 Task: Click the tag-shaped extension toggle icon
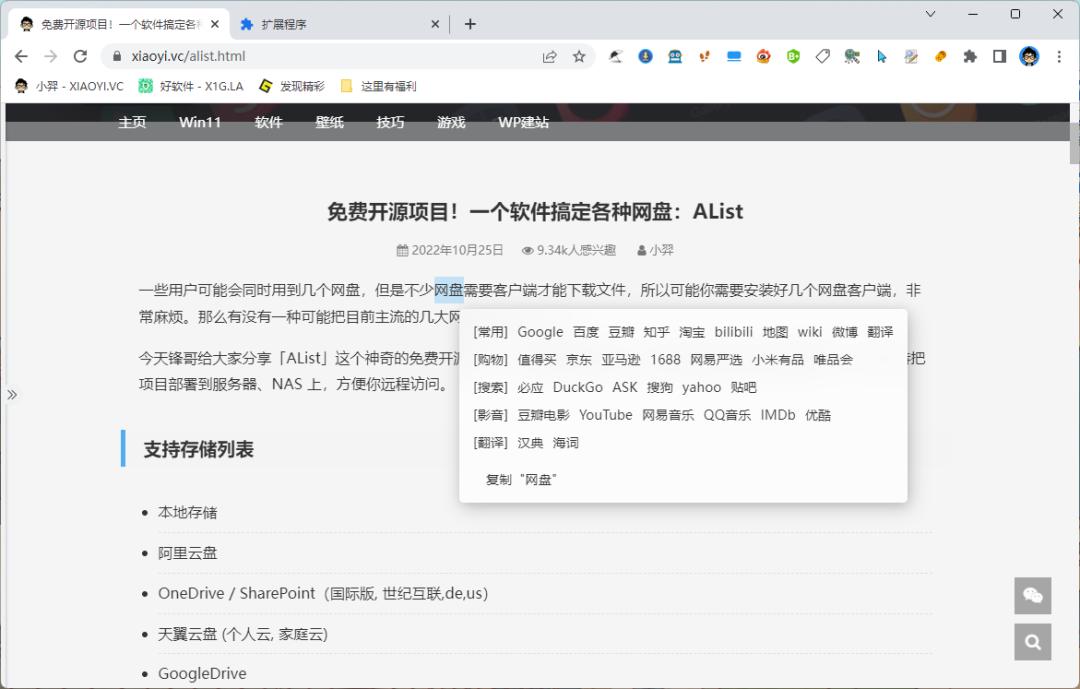click(x=822, y=57)
